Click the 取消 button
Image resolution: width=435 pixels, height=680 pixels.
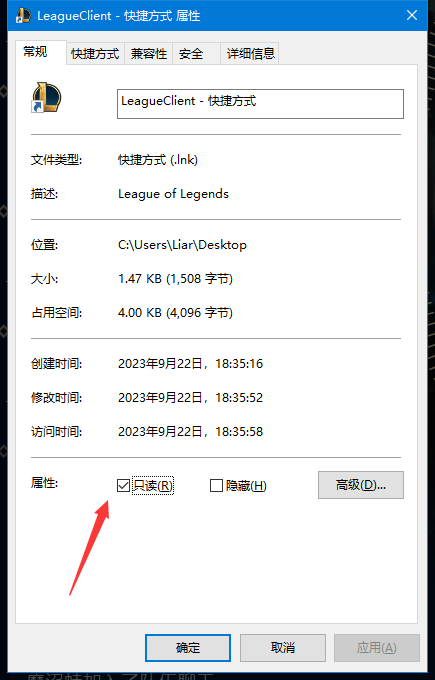(283, 648)
